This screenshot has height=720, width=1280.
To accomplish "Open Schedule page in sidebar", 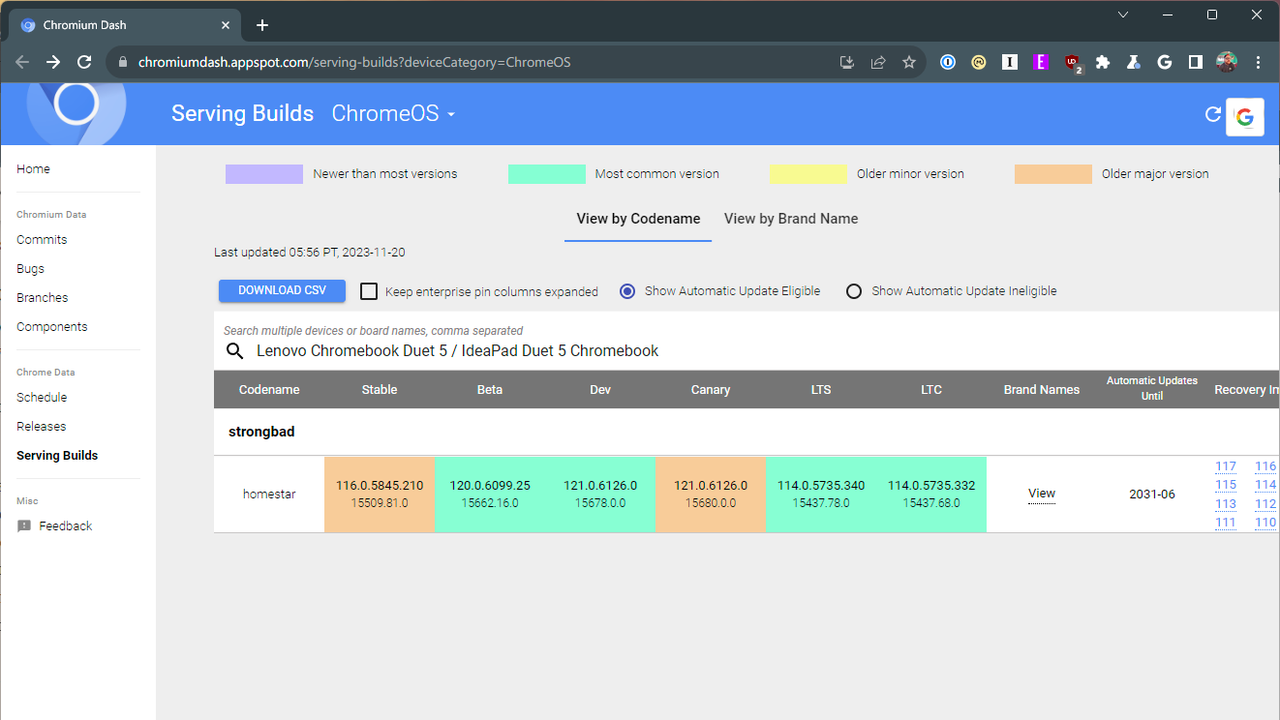I will [42, 398].
